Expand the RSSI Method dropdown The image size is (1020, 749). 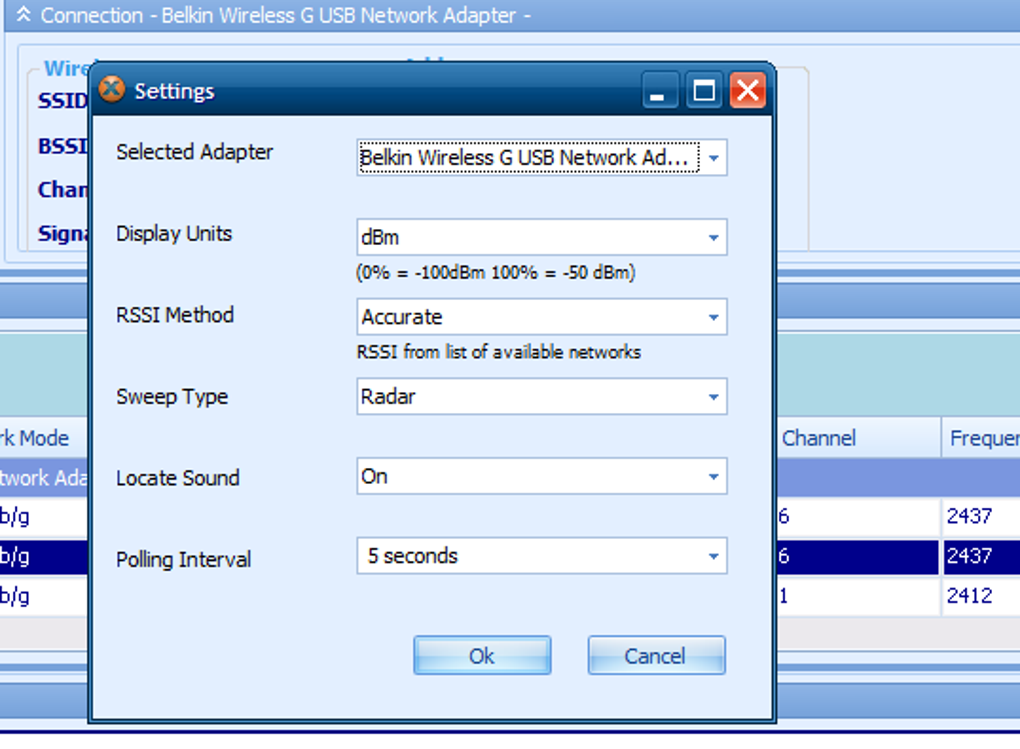[541, 317]
